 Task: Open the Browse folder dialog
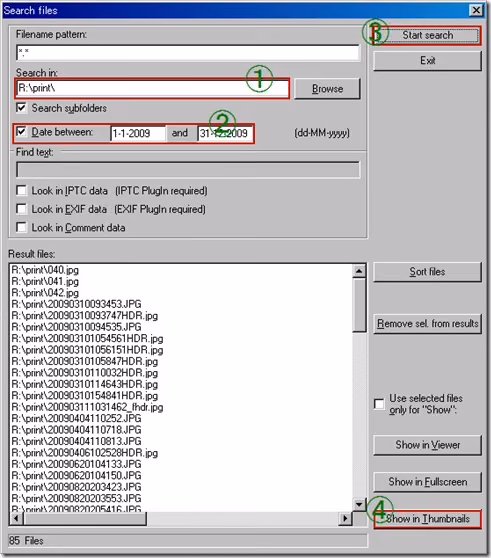pos(327,89)
